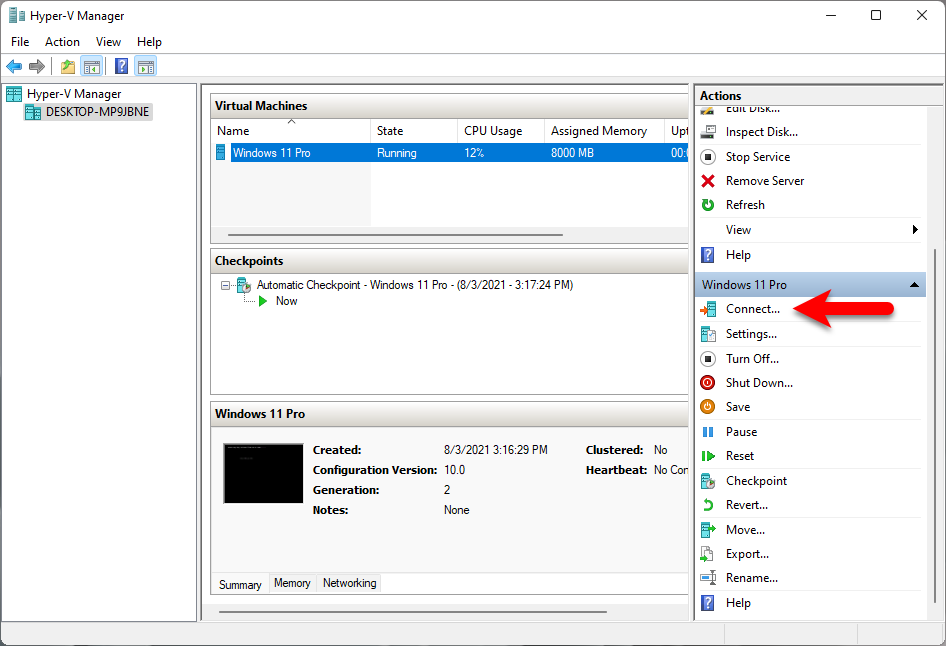Click Settings... for Windows 11 Pro
The image size is (946, 646).
coord(751,334)
